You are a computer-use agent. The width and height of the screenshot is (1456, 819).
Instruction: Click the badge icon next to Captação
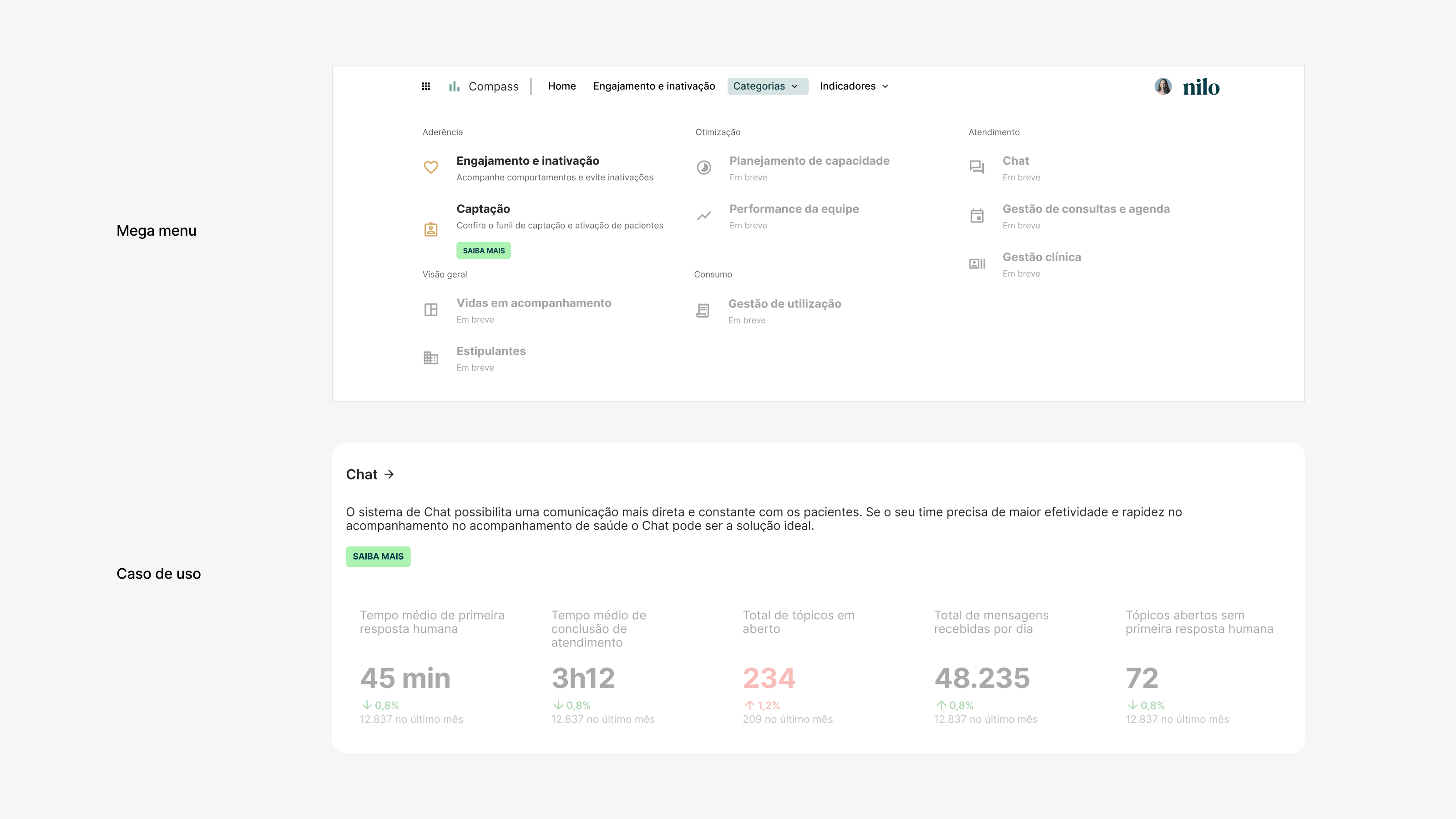[x=431, y=229]
